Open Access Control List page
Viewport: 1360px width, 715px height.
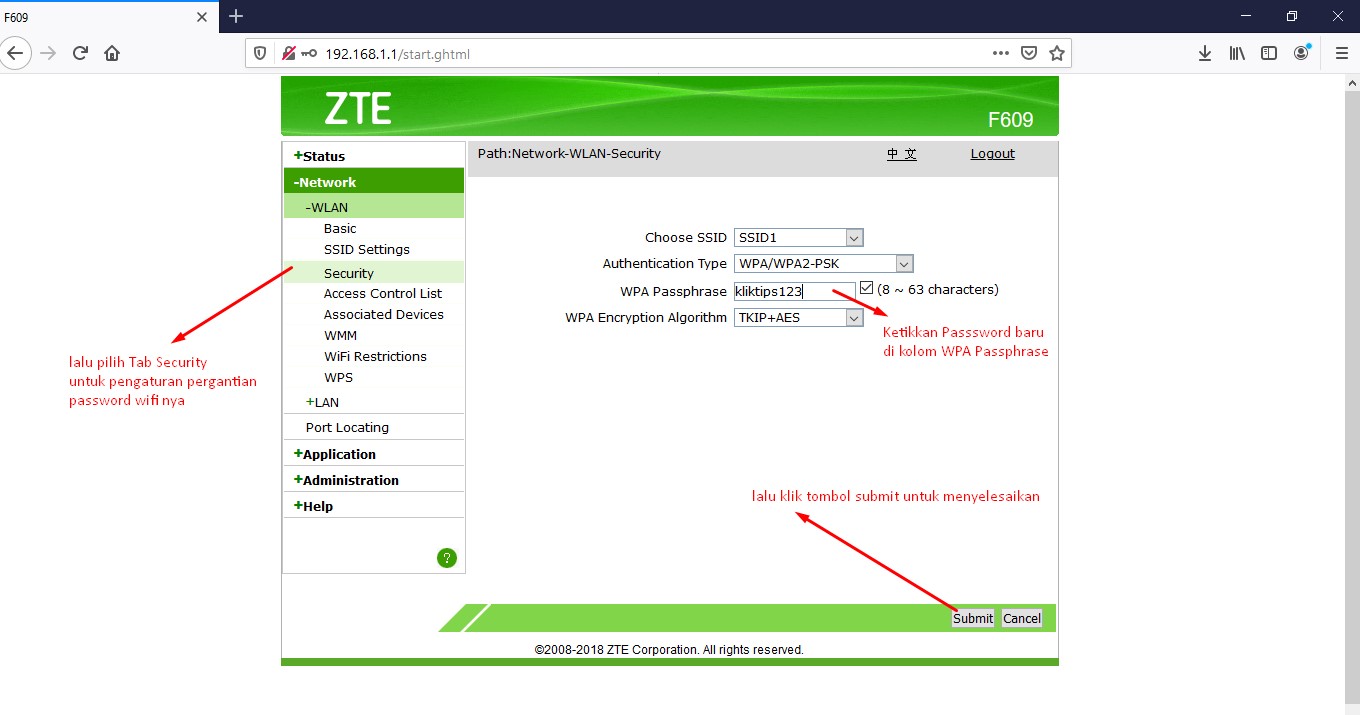coord(383,294)
